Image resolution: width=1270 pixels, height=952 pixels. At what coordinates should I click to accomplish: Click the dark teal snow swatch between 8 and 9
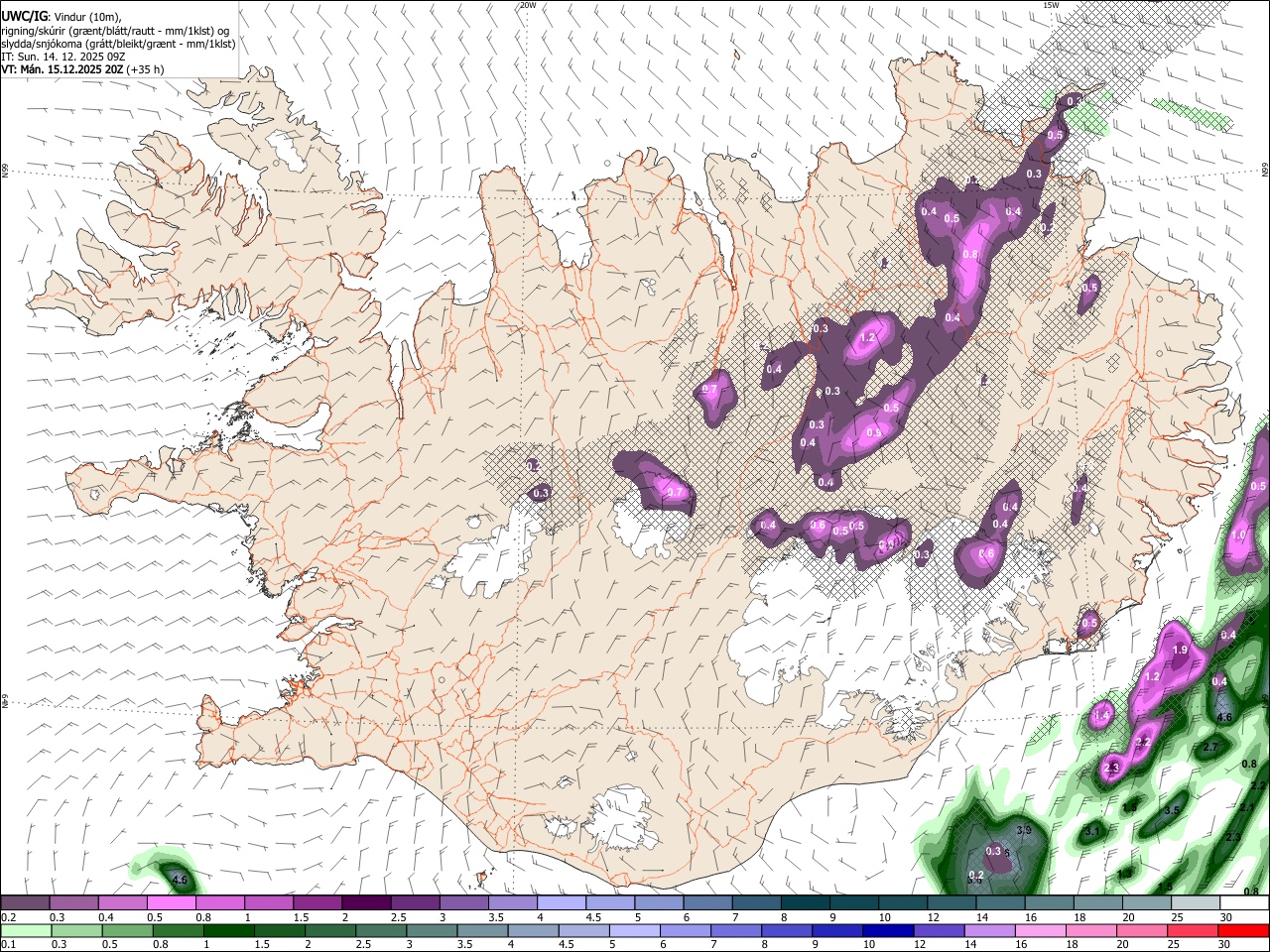(806, 903)
